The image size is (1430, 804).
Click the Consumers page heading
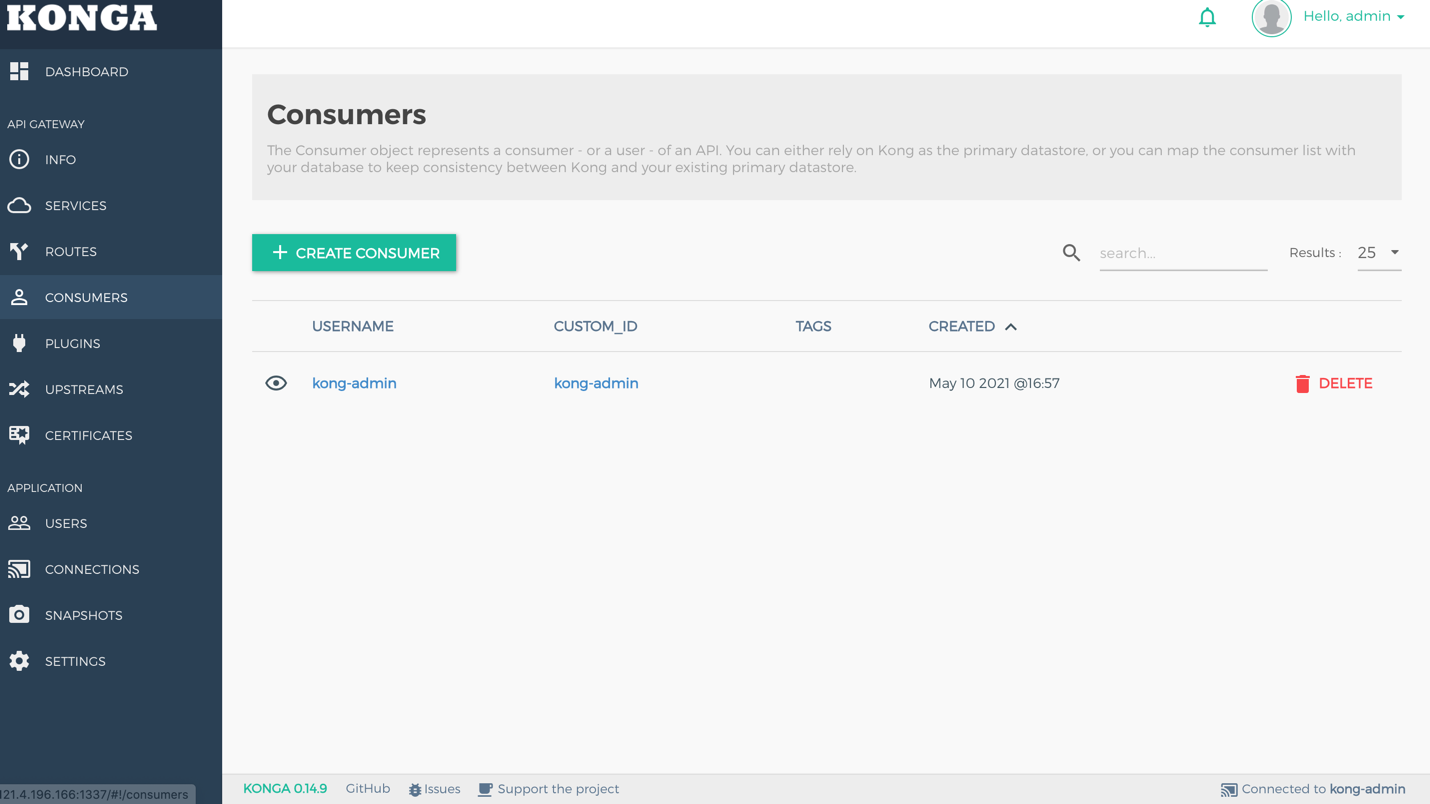tap(347, 114)
